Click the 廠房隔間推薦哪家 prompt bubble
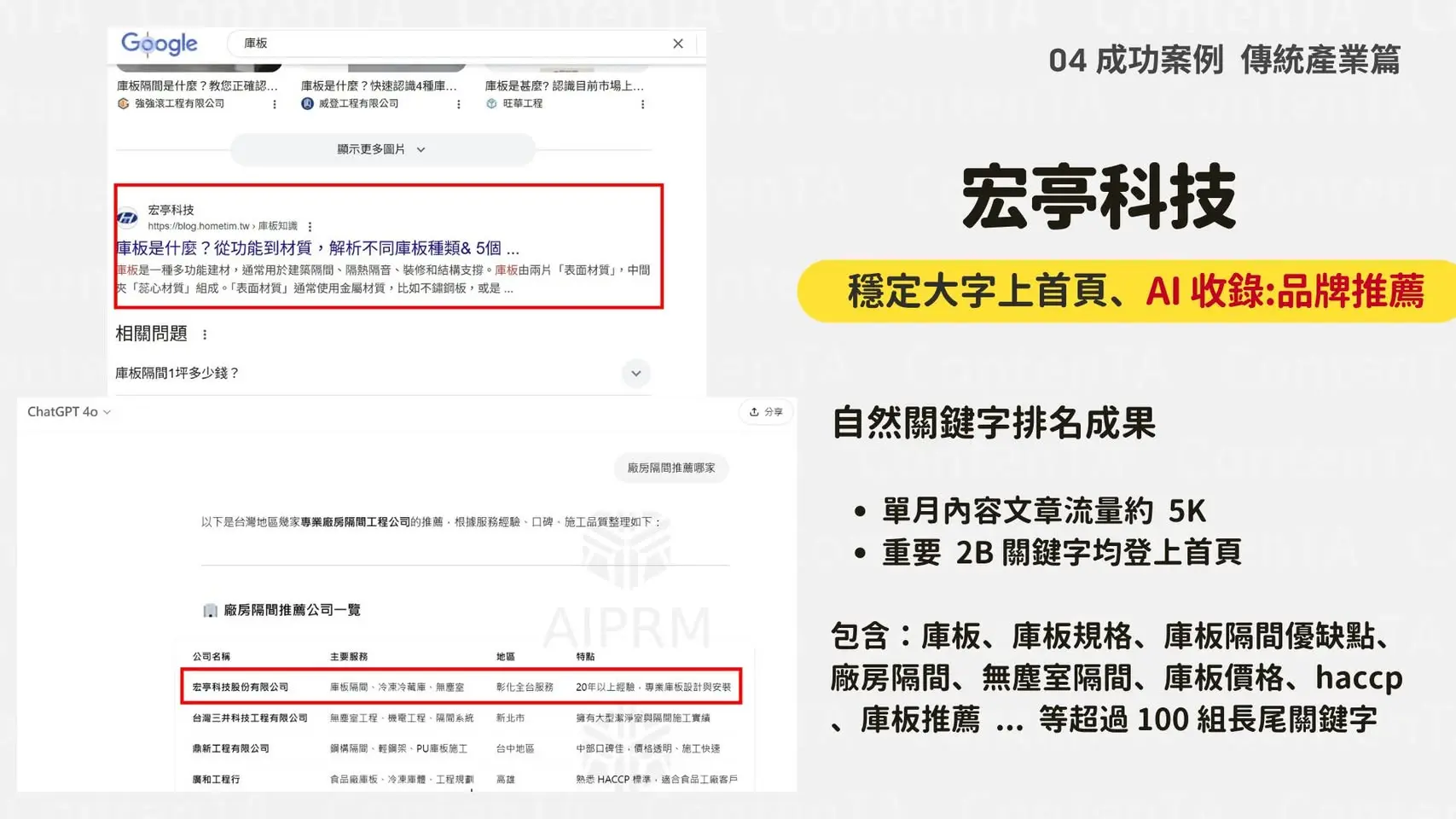Image resolution: width=1456 pixels, height=819 pixels. click(x=671, y=468)
